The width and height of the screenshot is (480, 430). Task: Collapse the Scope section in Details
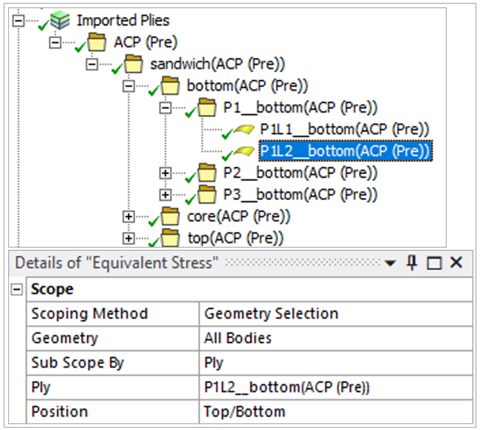(x=17, y=289)
